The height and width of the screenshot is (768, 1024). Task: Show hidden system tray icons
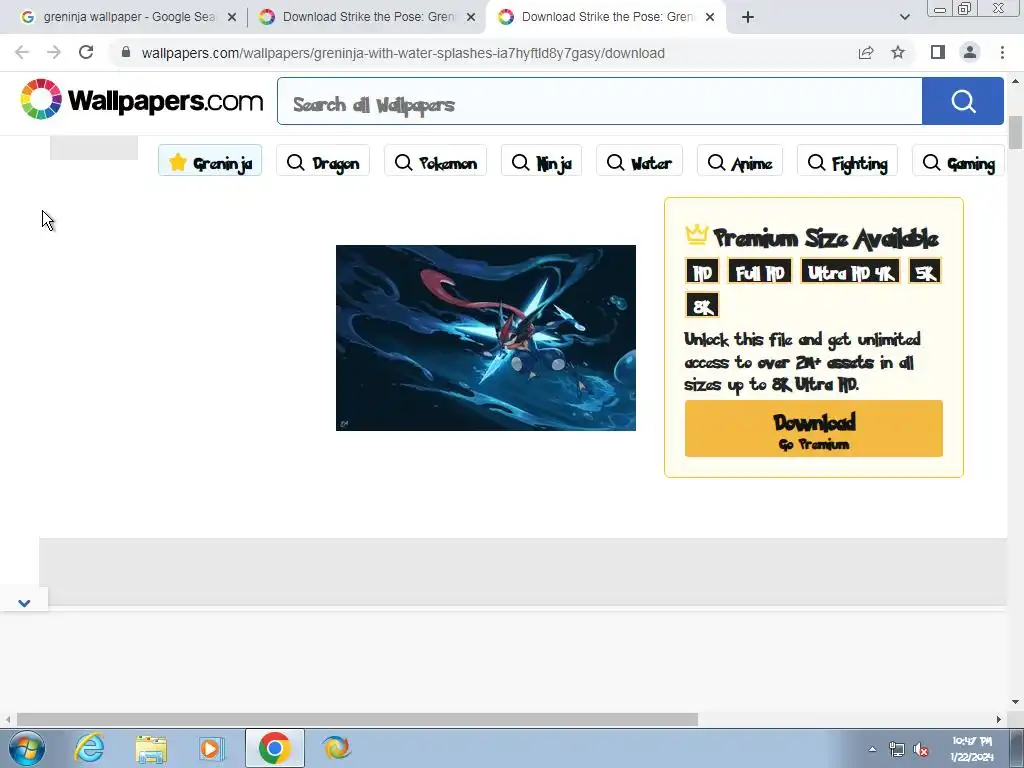coord(872,749)
